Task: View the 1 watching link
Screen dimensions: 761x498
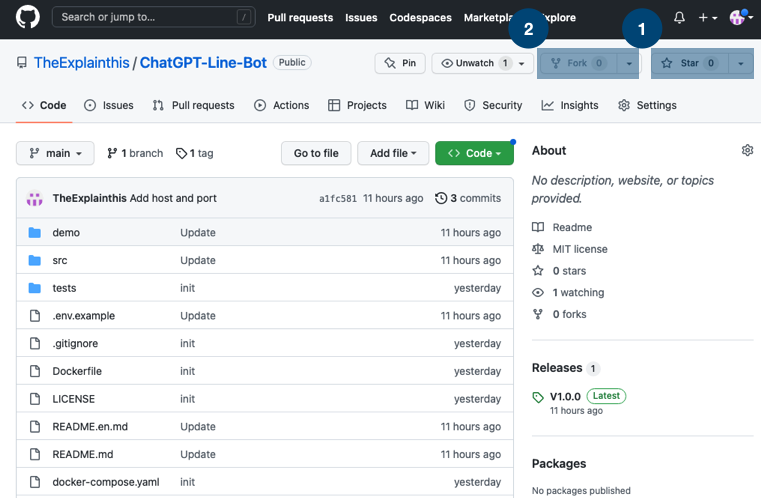Action: point(568,293)
